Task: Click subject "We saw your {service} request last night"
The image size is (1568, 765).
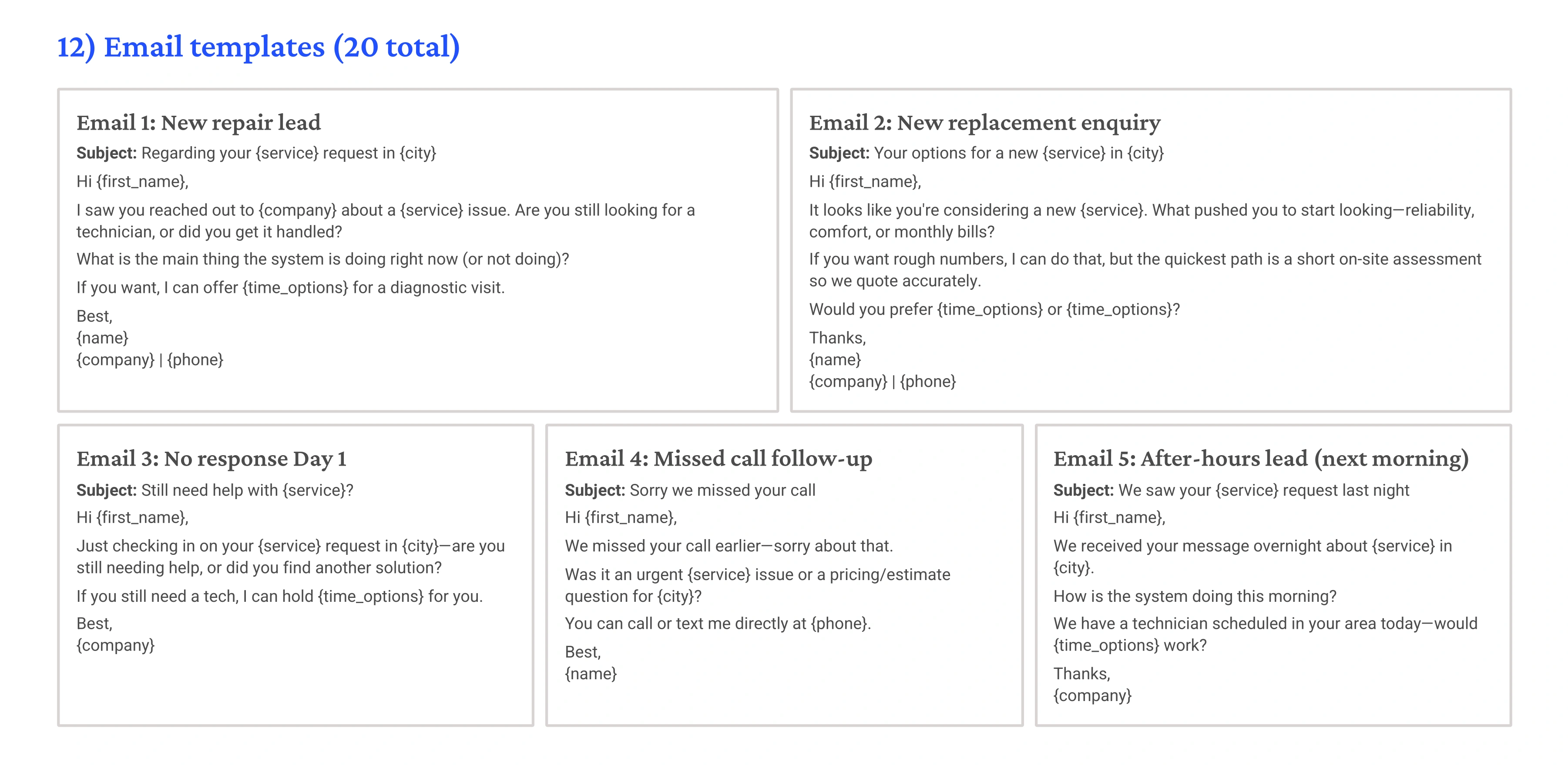Action: coord(1231,490)
